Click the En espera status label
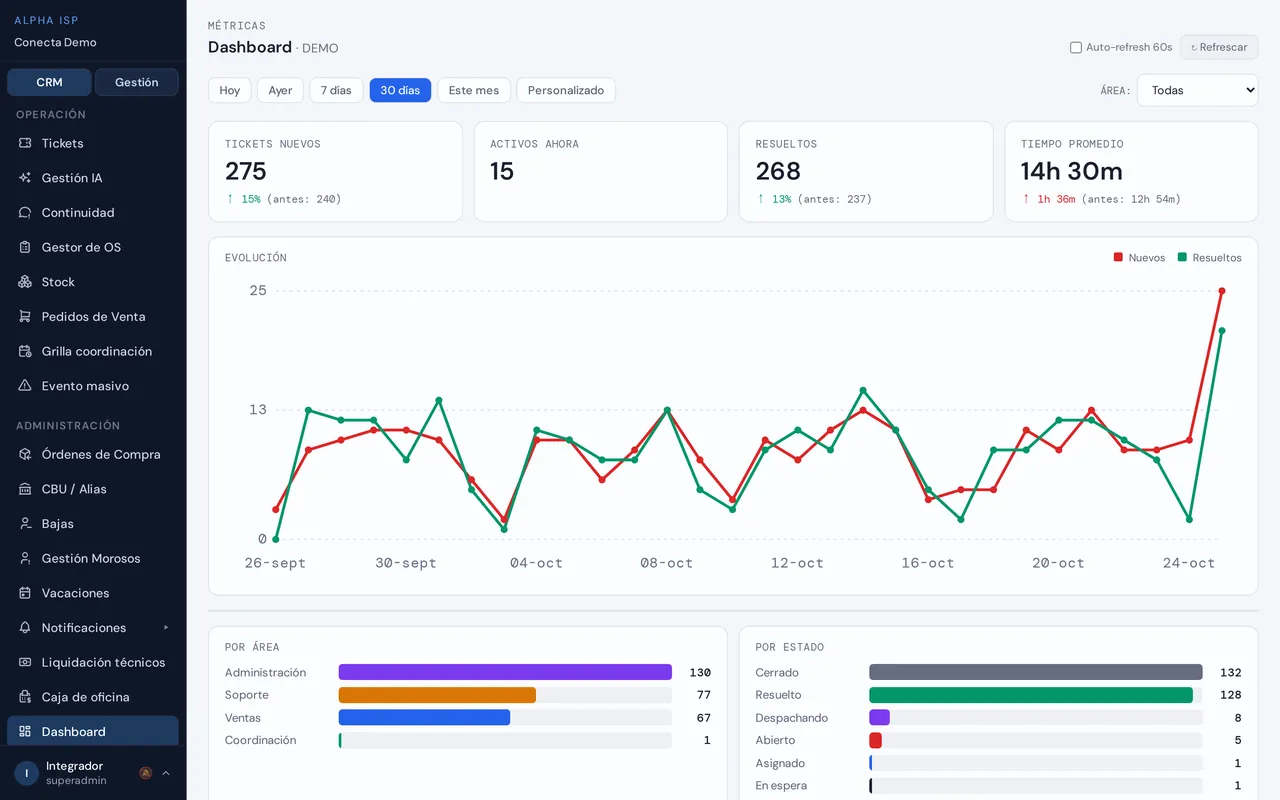 [x=781, y=786]
